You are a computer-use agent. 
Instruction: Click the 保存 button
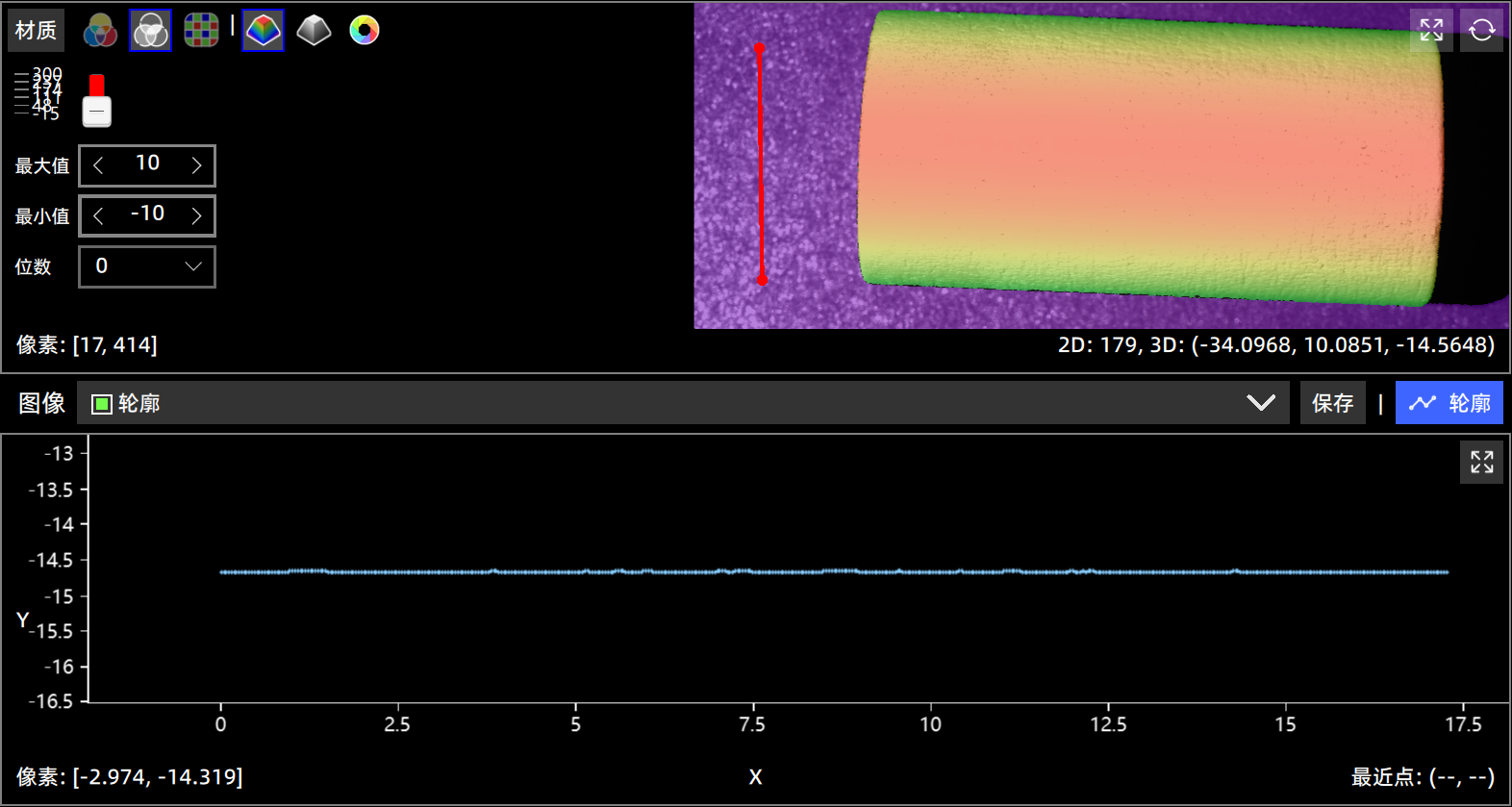[x=1332, y=403]
